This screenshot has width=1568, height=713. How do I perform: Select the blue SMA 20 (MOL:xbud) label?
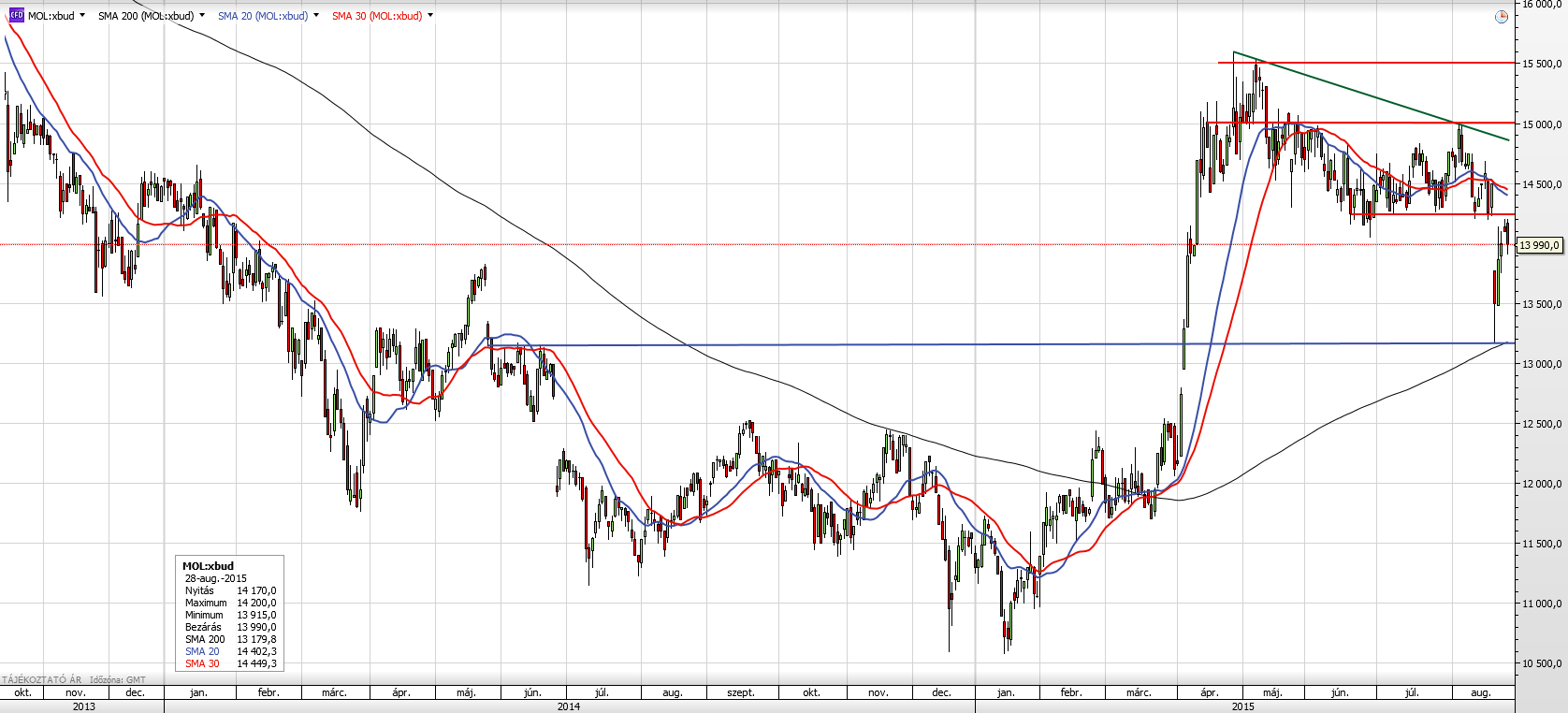pyautogui.click(x=262, y=16)
